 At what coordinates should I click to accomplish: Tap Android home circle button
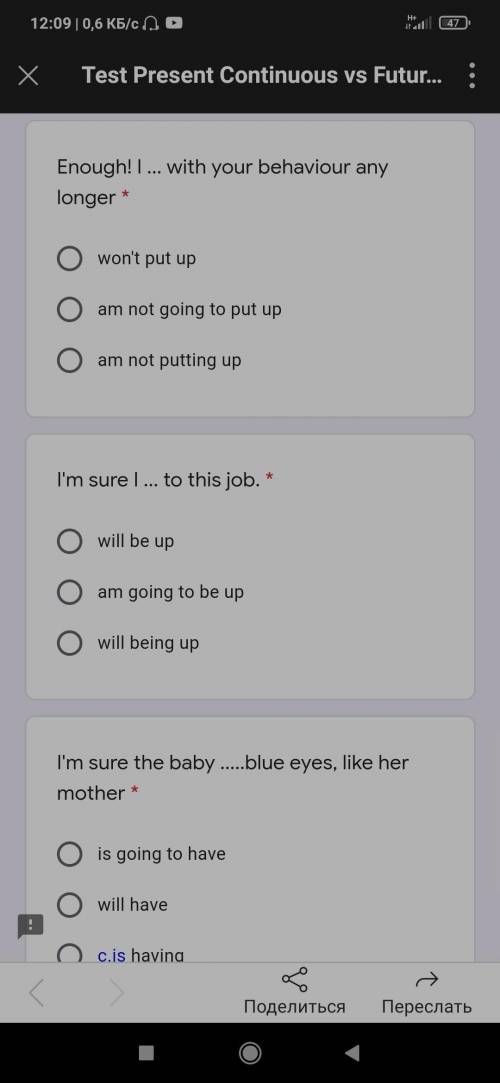click(250, 1053)
